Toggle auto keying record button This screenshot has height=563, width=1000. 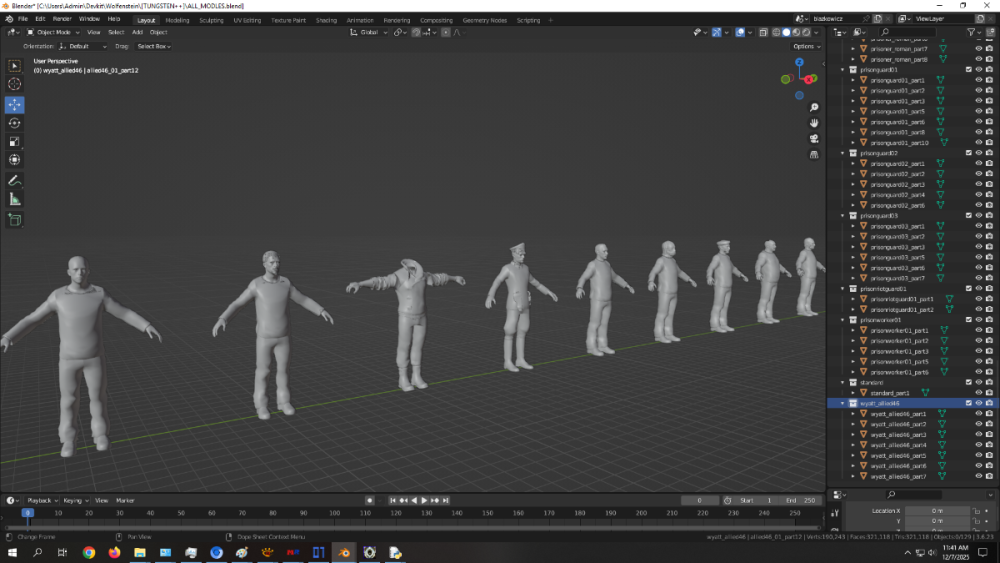[369, 501]
